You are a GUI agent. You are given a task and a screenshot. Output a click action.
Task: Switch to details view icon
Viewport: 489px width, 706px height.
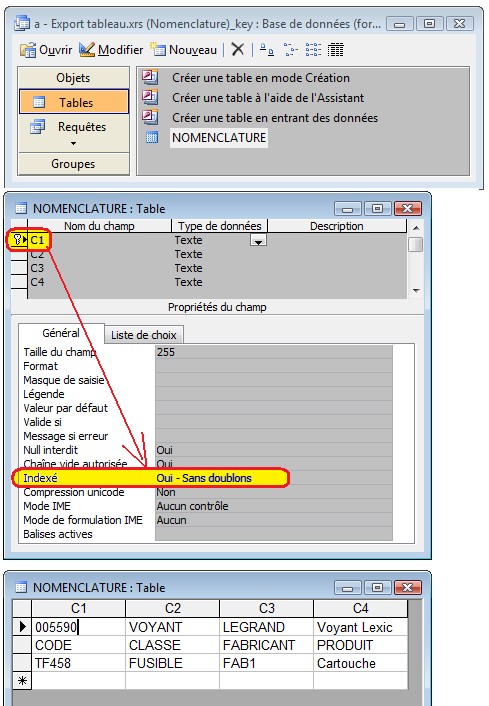click(x=335, y=50)
